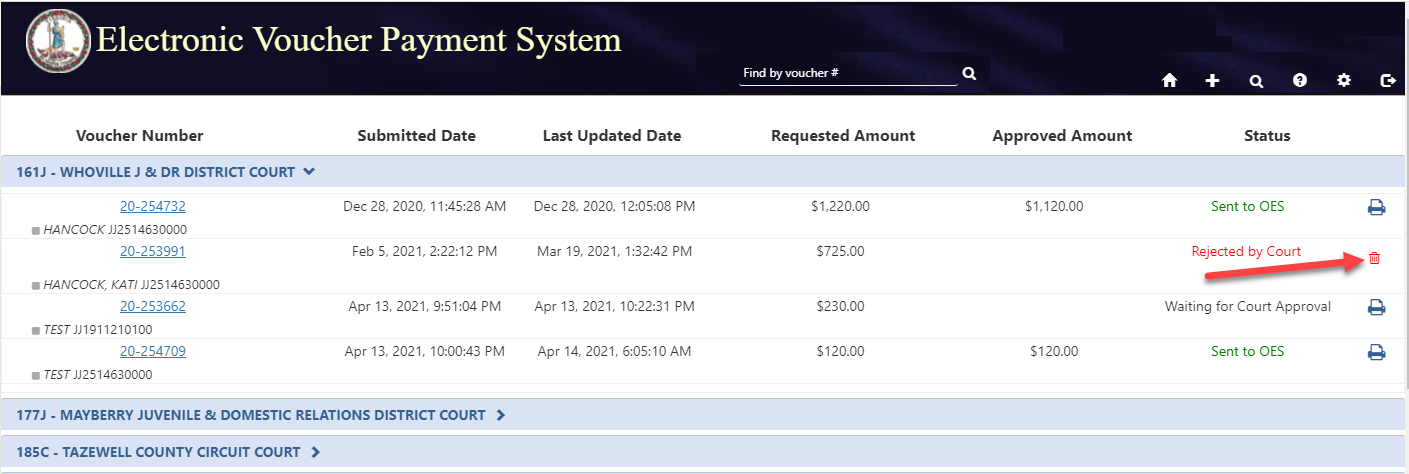Click the Home icon in header
Viewport: 1409px width, 474px height.
pos(1169,81)
